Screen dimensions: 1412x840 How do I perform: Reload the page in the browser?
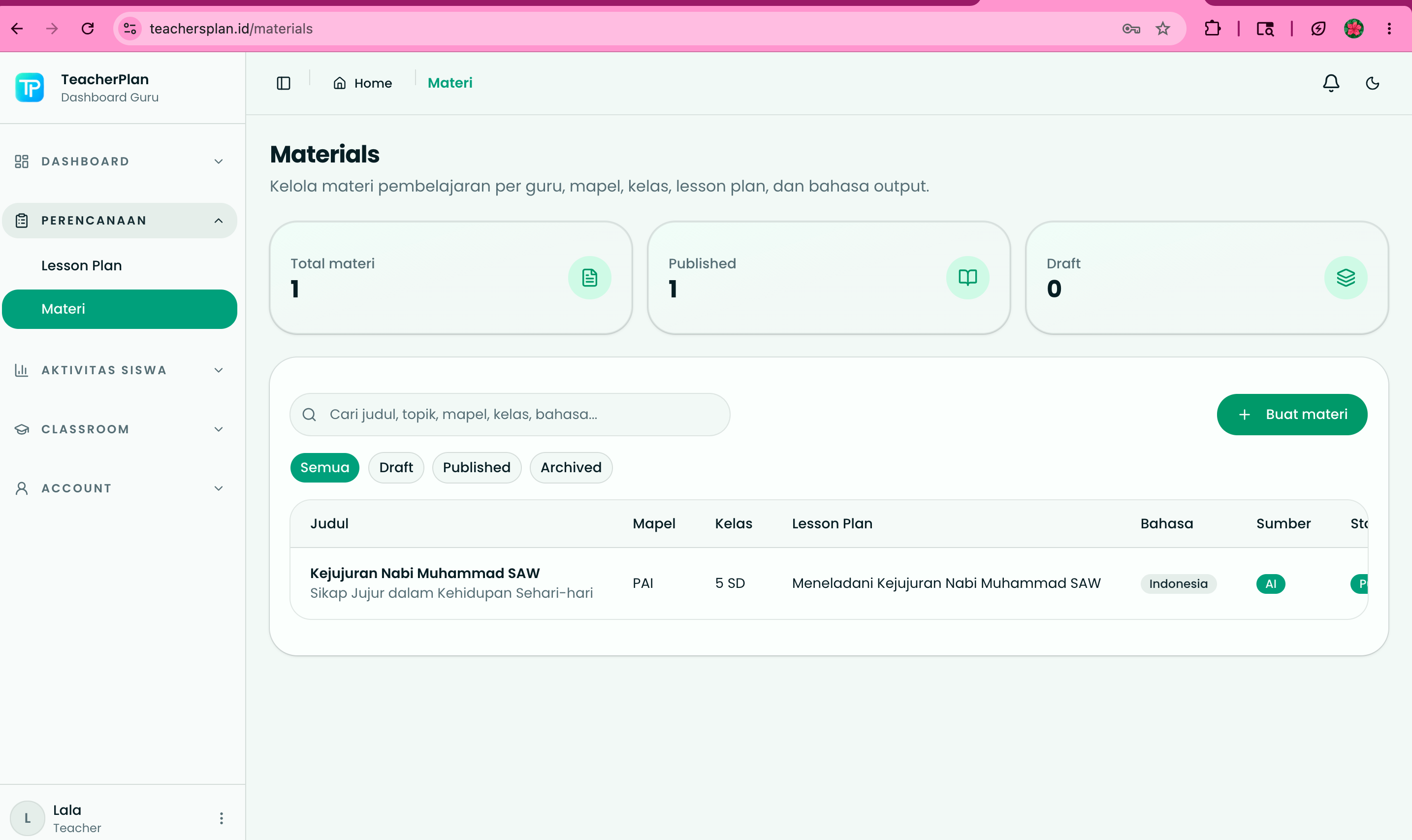click(88, 28)
